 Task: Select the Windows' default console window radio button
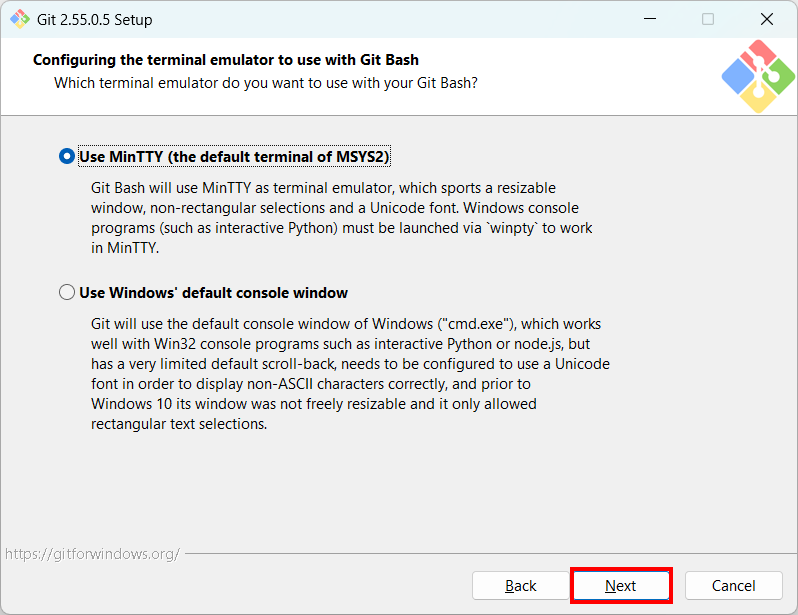(67, 292)
